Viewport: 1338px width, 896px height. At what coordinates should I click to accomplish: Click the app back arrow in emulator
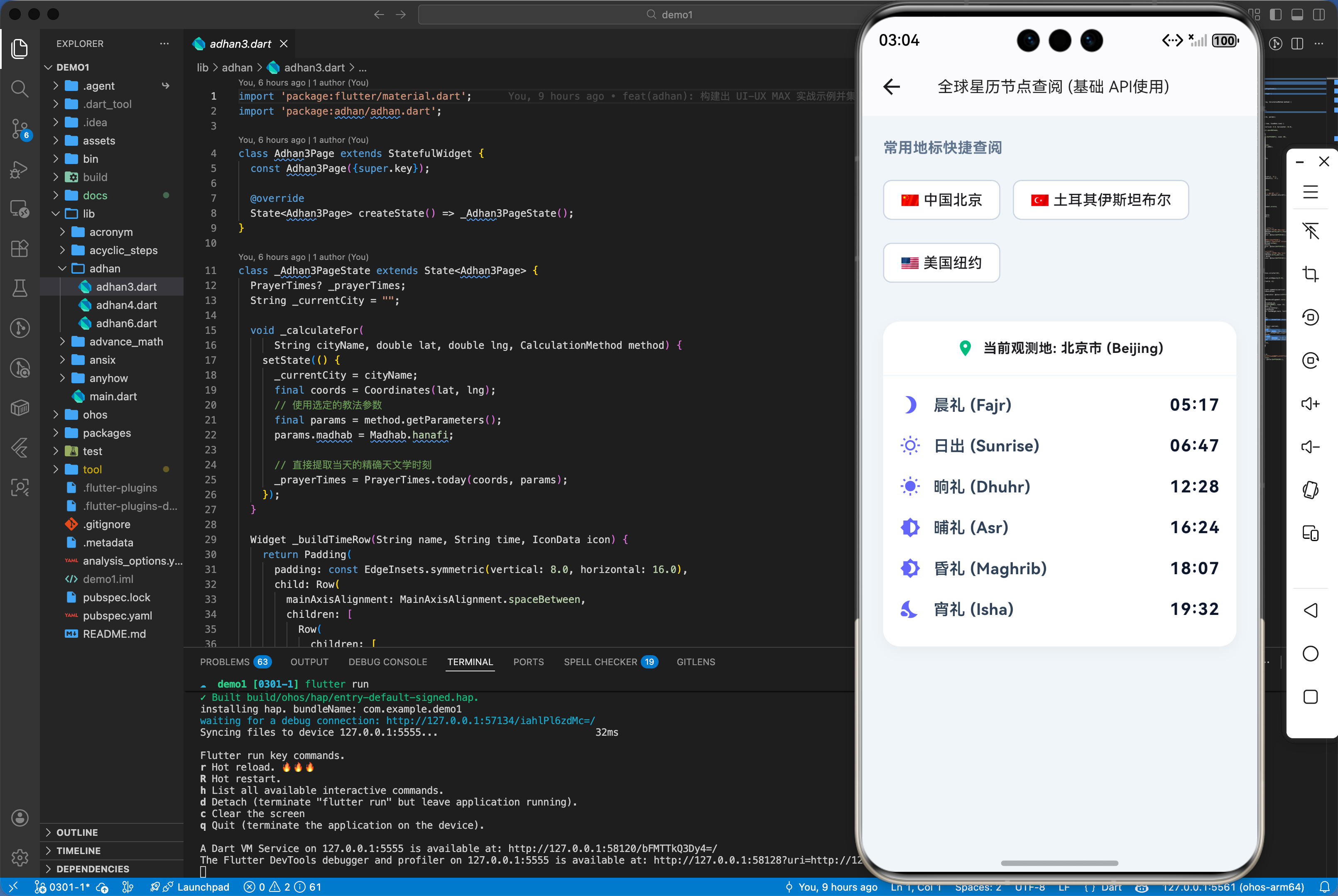892,87
